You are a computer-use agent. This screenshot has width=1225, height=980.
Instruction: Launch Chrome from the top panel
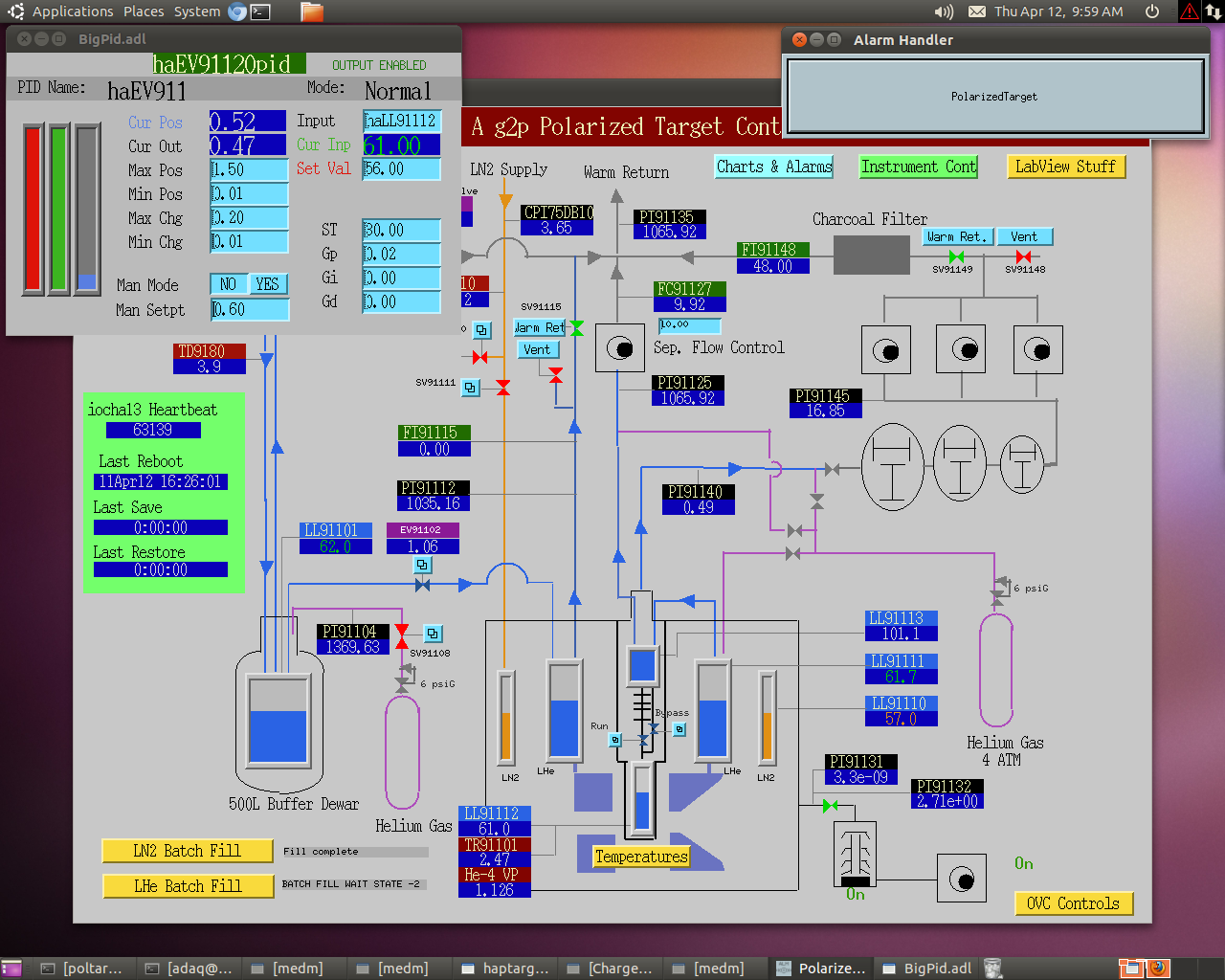pyautogui.click(x=237, y=11)
